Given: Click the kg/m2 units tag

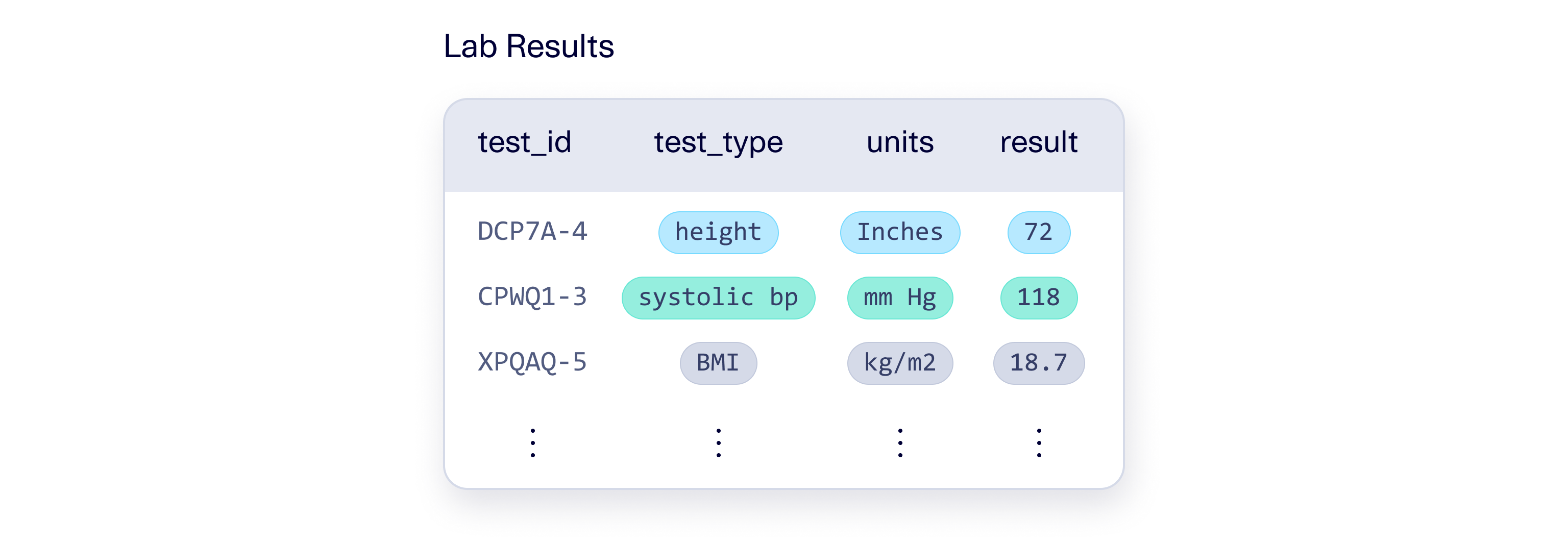Looking at the screenshot, I should click(900, 363).
